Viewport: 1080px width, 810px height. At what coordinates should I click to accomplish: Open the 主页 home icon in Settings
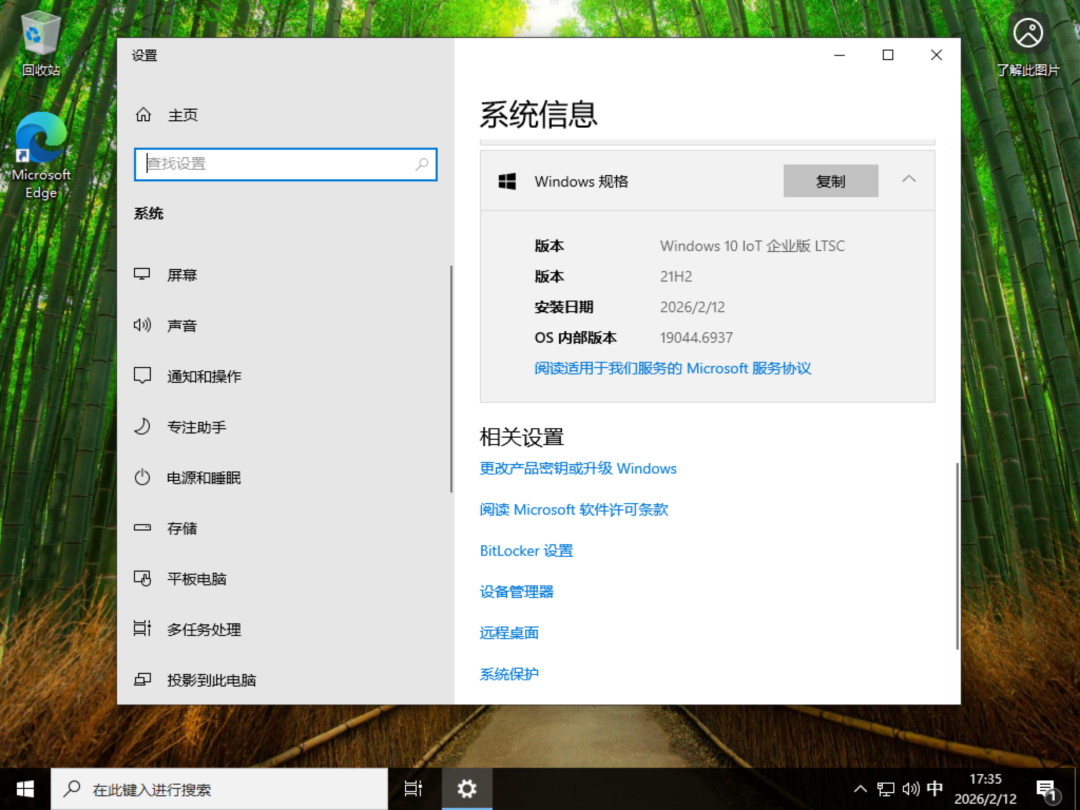(x=143, y=114)
